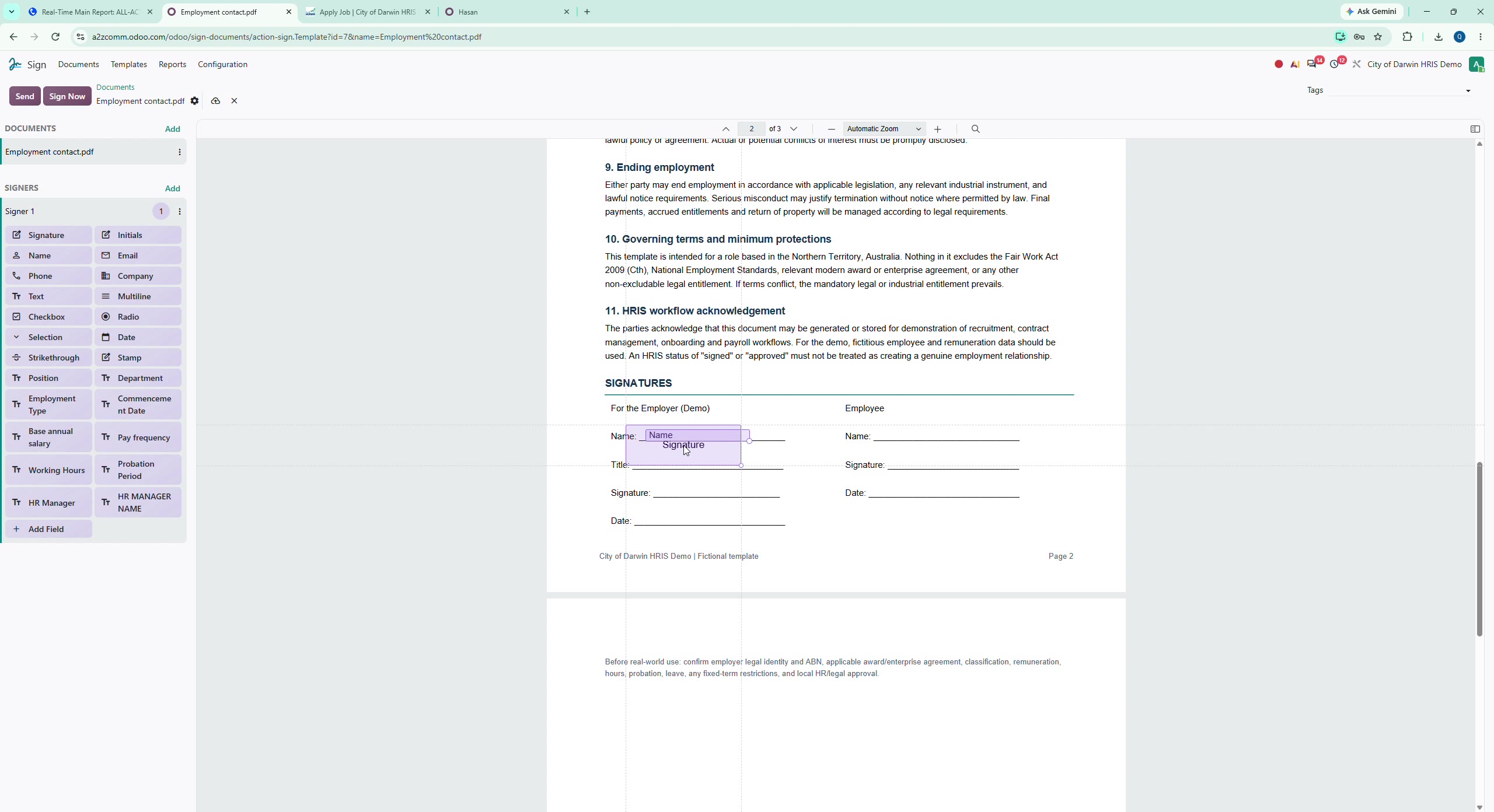Open the Configuration menu
This screenshot has height=812, width=1494.
pyautogui.click(x=223, y=64)
